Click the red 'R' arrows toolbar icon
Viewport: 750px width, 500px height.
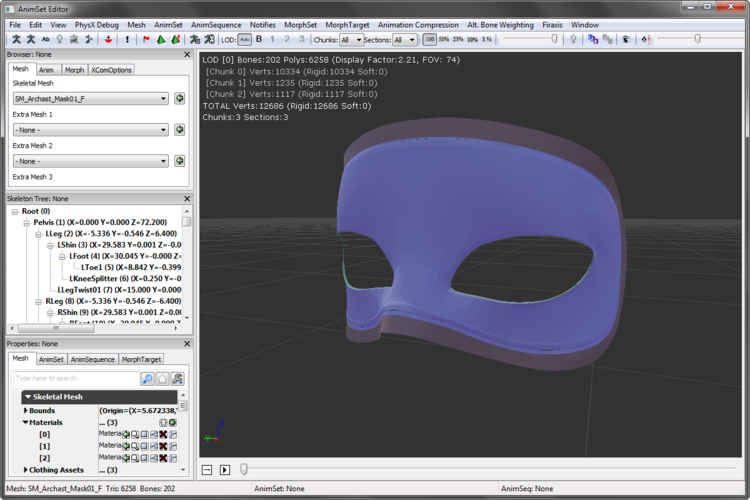click(x=646, y=39)
